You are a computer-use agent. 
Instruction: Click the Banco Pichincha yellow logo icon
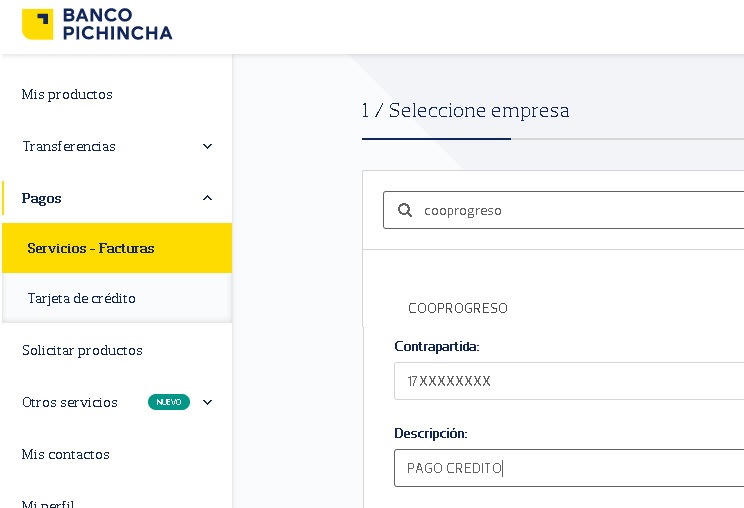(37, 24)
